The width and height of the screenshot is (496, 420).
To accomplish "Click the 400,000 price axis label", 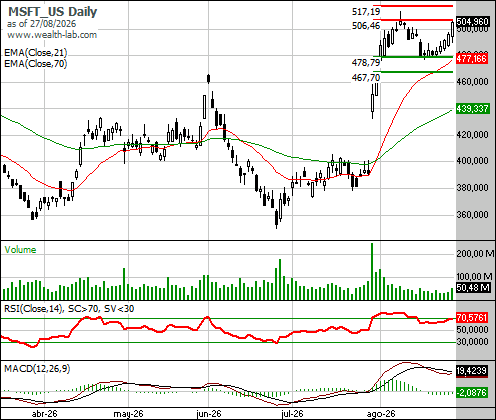I will coord(472,161).
